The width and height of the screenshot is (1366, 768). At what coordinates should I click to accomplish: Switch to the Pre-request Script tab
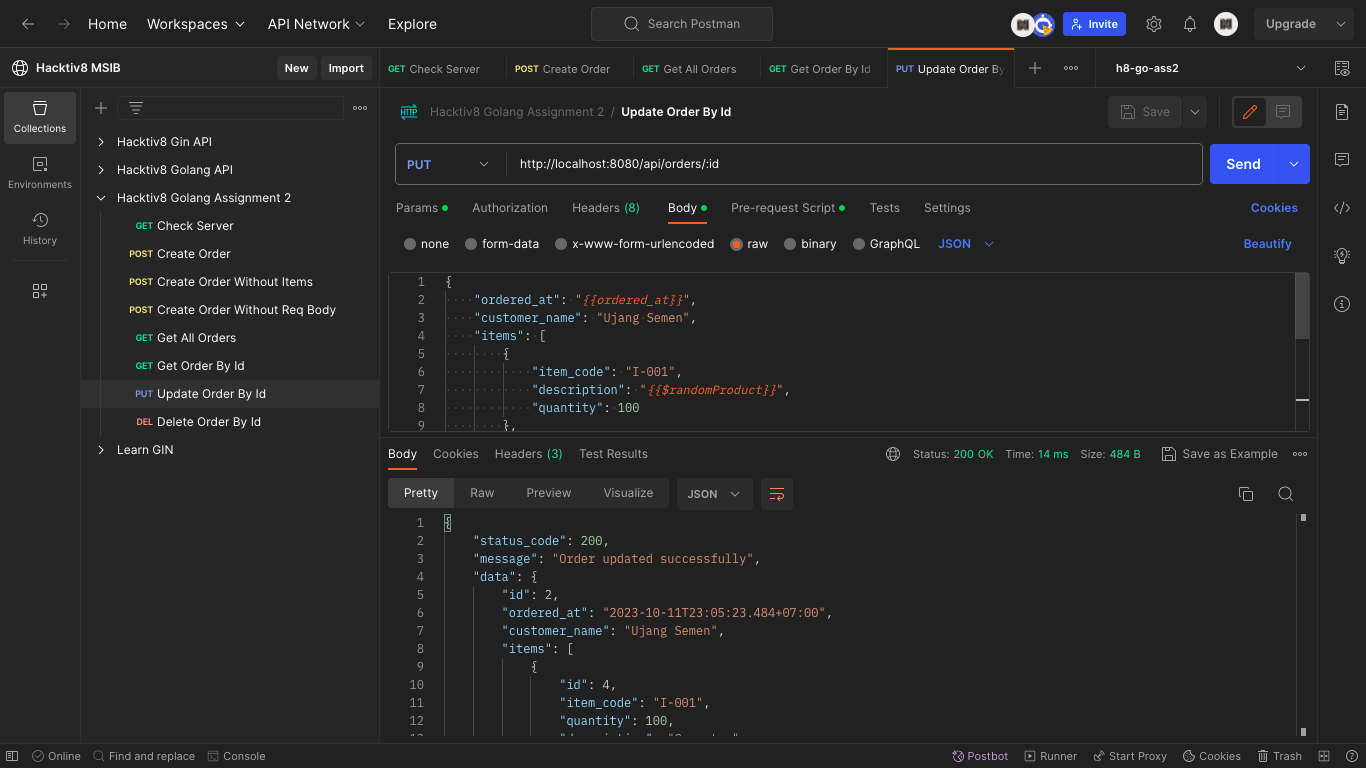[x=788, y=208]
